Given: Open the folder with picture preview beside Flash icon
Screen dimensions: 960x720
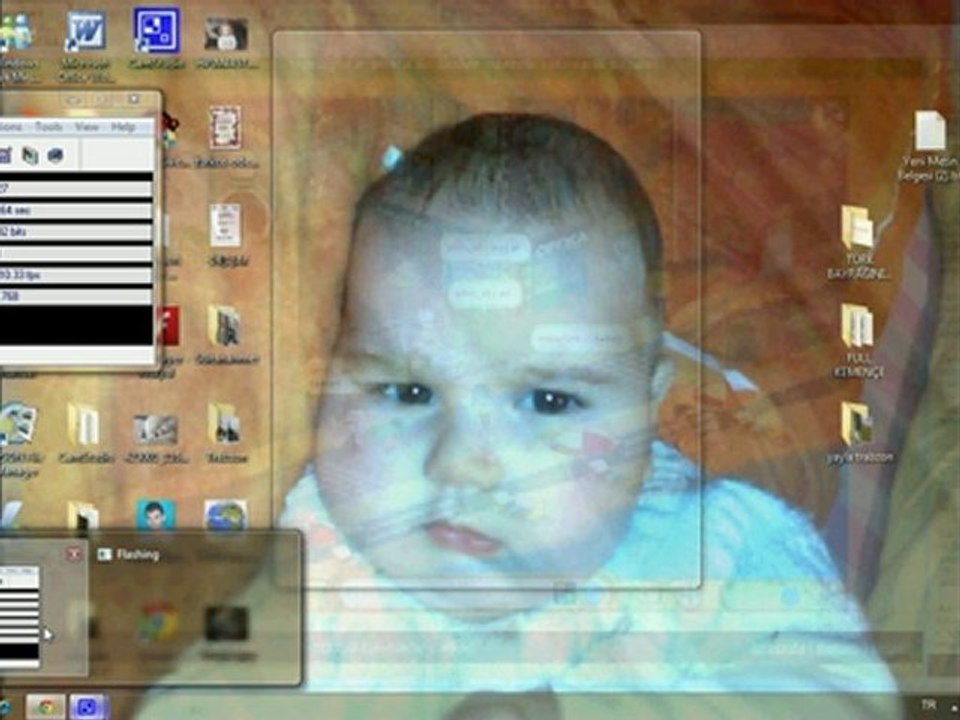Looking at the screenshot, I should (x=224, y=325).
